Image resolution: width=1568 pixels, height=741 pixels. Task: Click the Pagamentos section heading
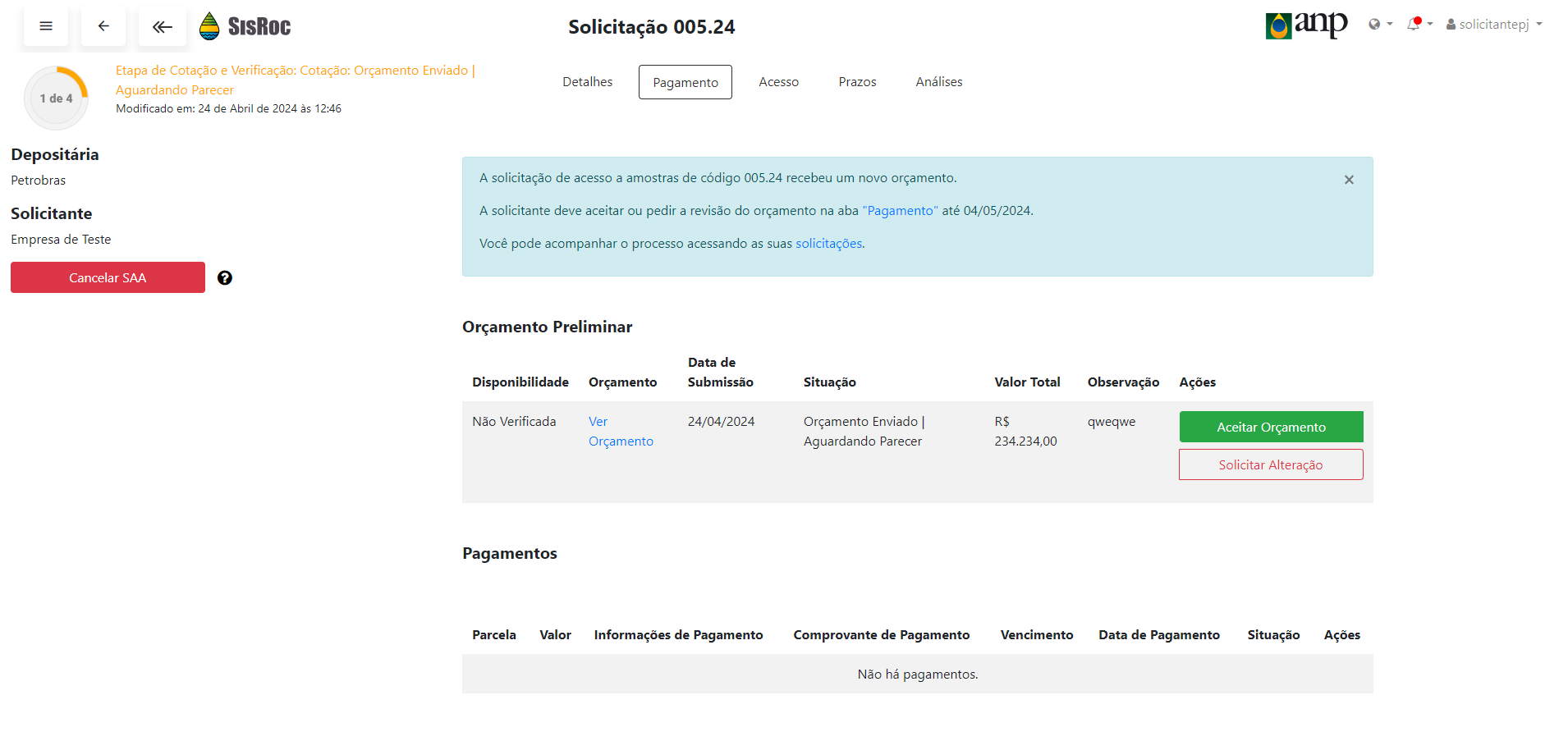coord(510,553)
